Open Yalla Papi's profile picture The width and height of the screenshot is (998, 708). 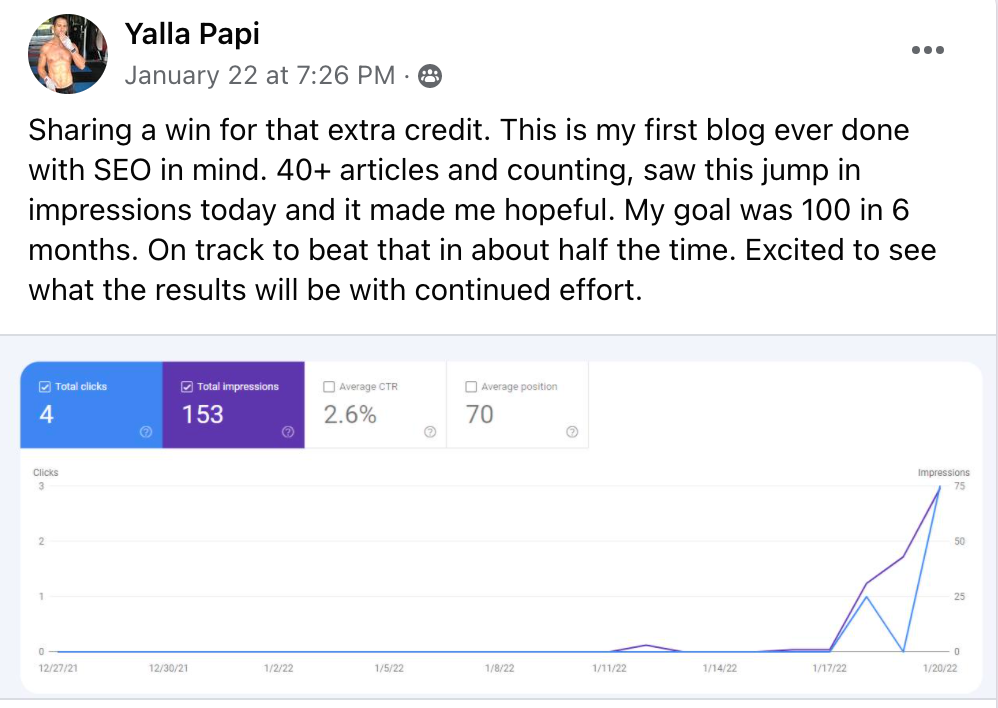[x=68, y=54]
